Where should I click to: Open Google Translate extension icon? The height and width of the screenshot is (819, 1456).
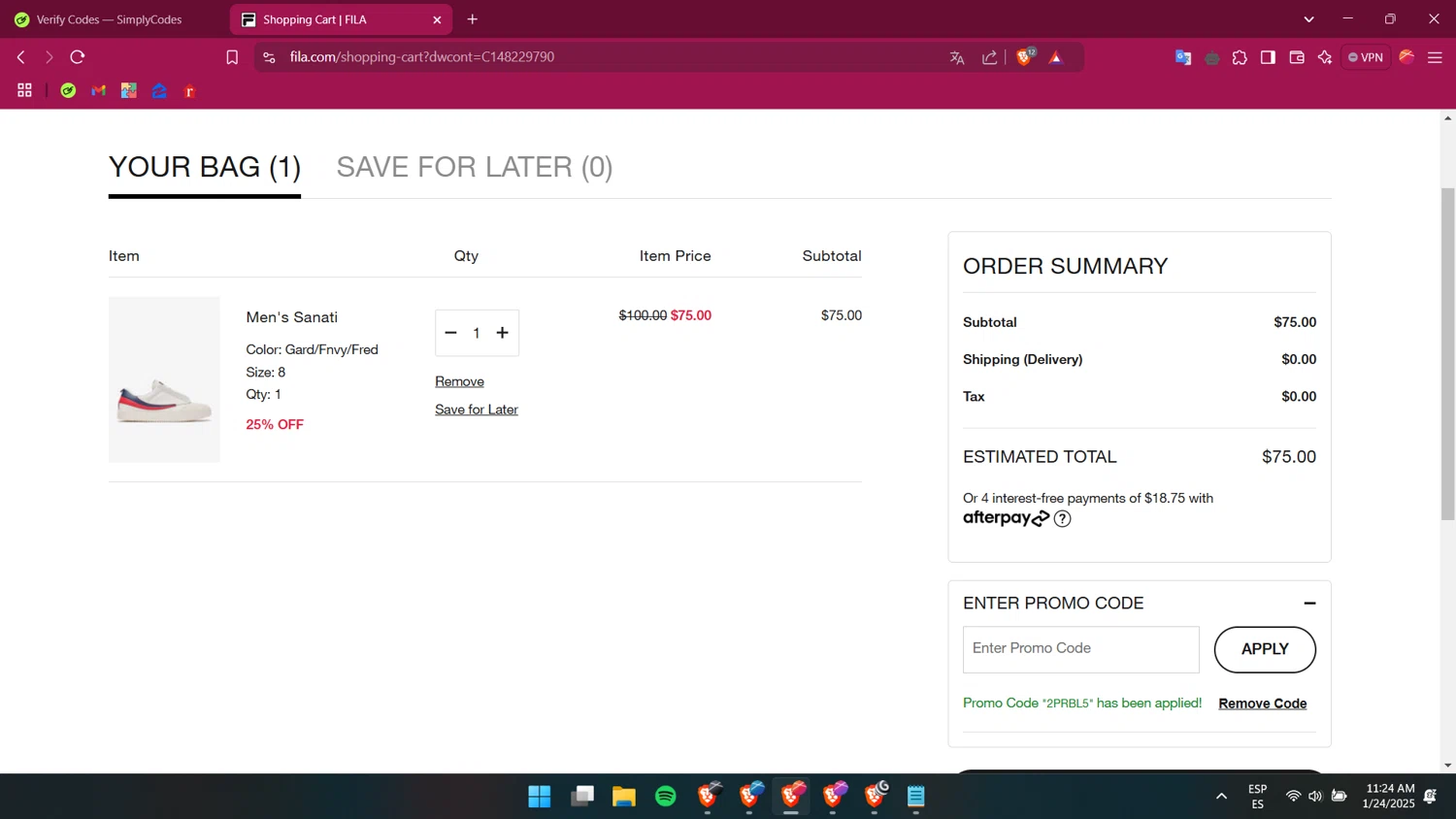[1182, 57]
